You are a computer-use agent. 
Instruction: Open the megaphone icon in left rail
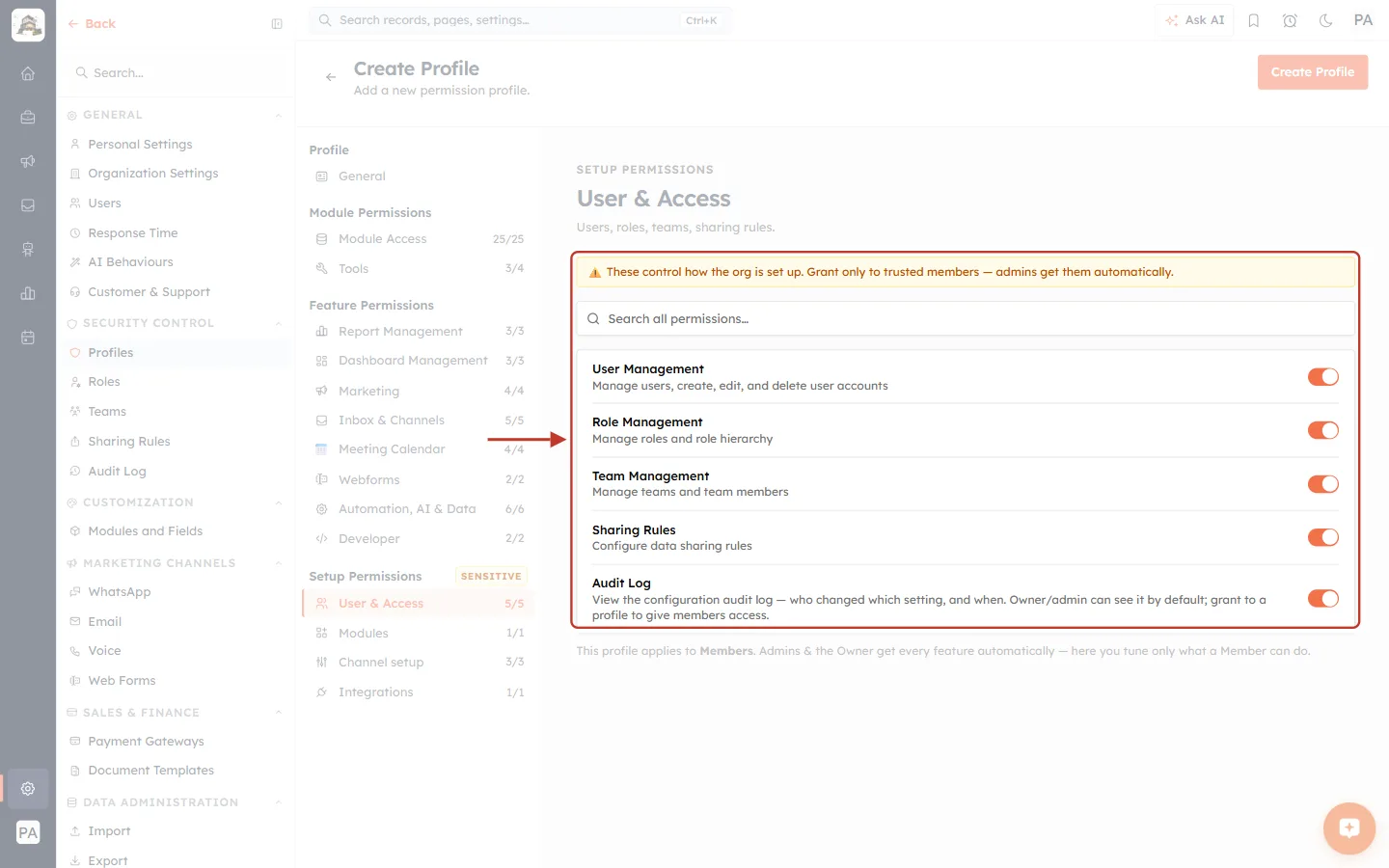pos(28,161)
